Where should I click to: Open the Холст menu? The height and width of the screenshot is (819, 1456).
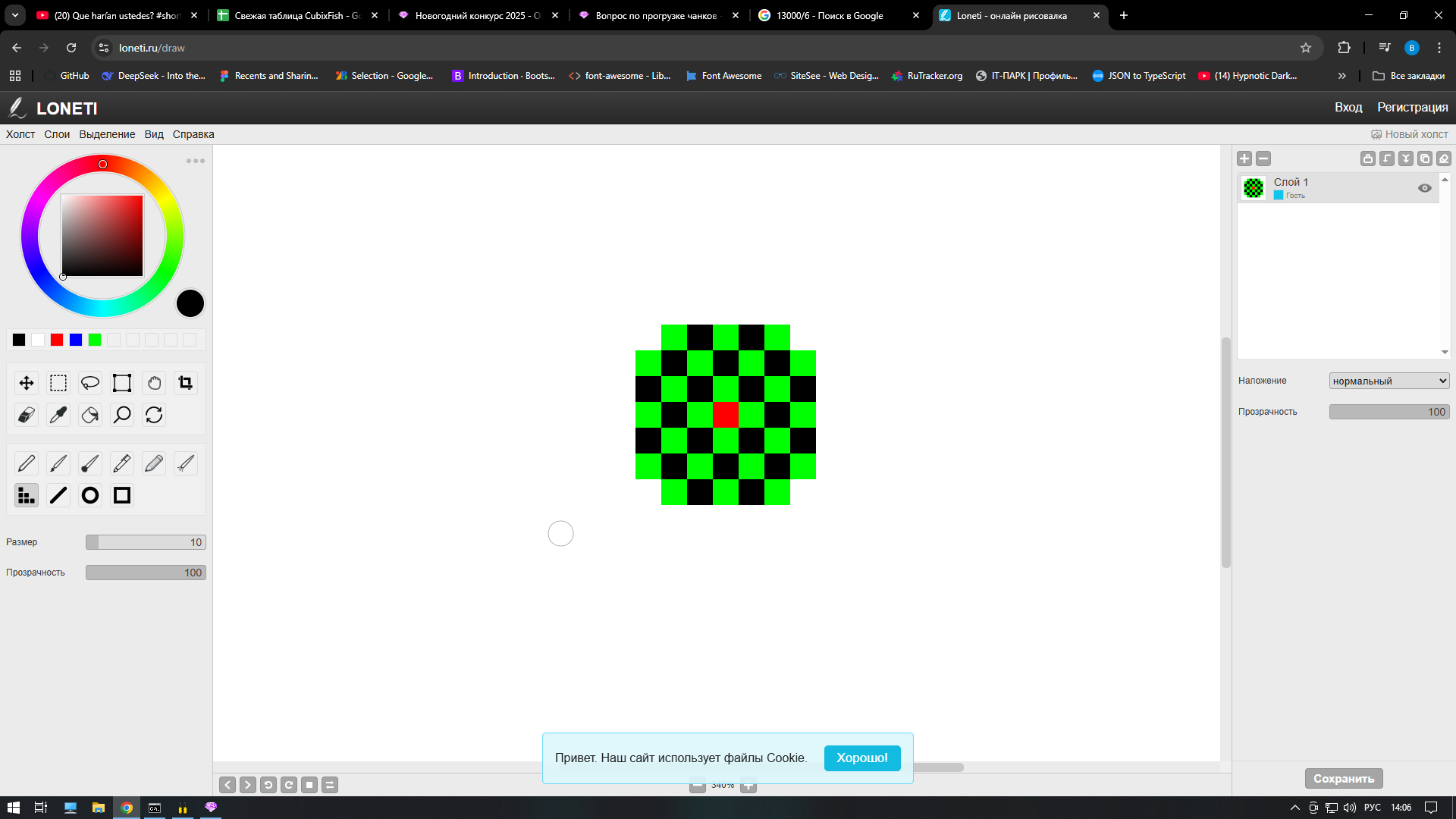coord(20,134)
